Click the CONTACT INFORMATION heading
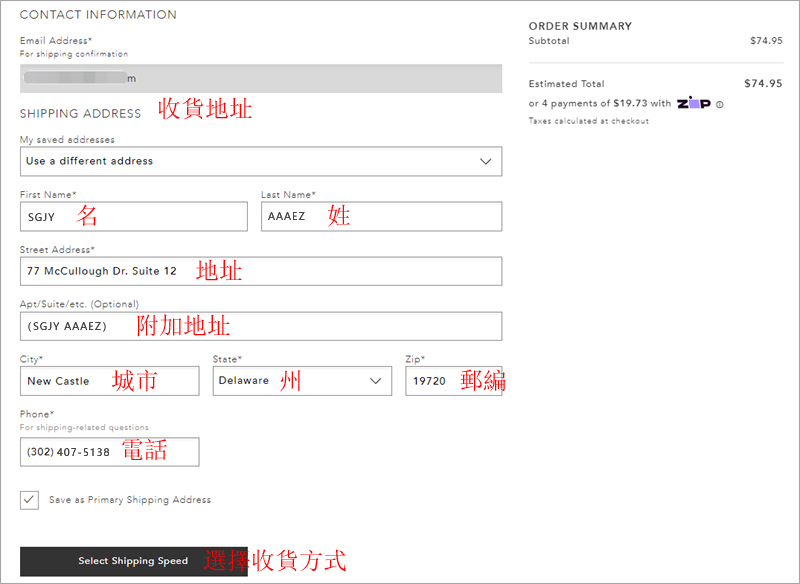Viewport: 800px width, 584px height. pos(98,14)
